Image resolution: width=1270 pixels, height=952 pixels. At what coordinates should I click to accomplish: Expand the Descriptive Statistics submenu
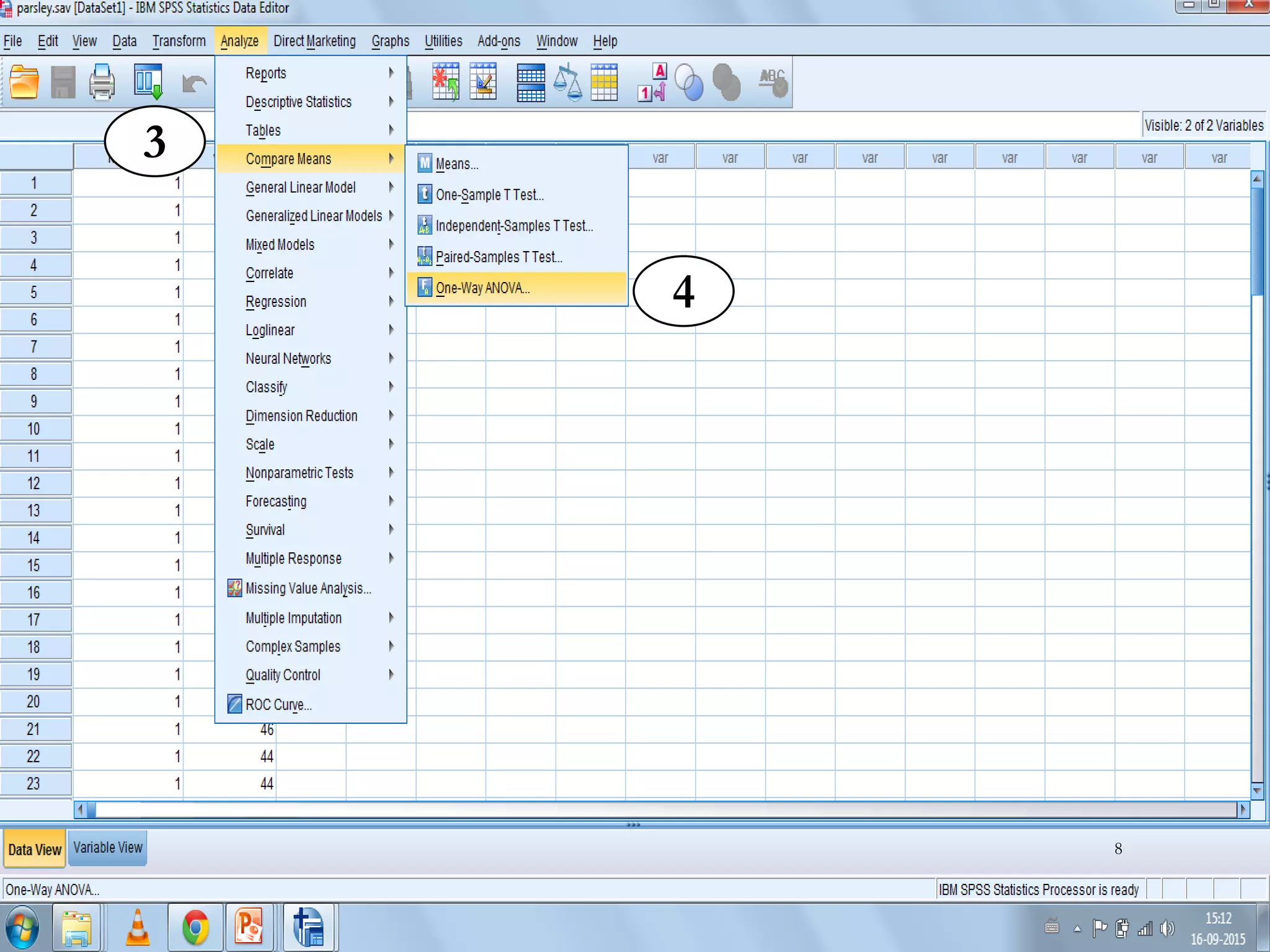[298, 102]
